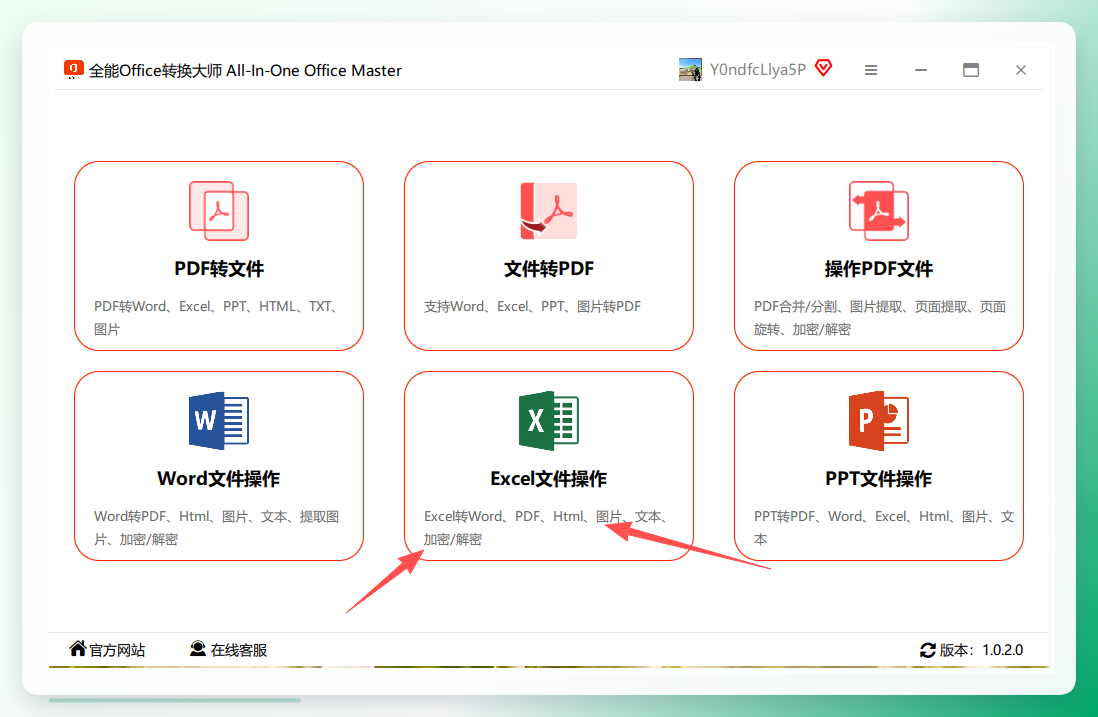Click the app logo in title bar
This screenshot has height=717, width=1098.
(74, 69)
